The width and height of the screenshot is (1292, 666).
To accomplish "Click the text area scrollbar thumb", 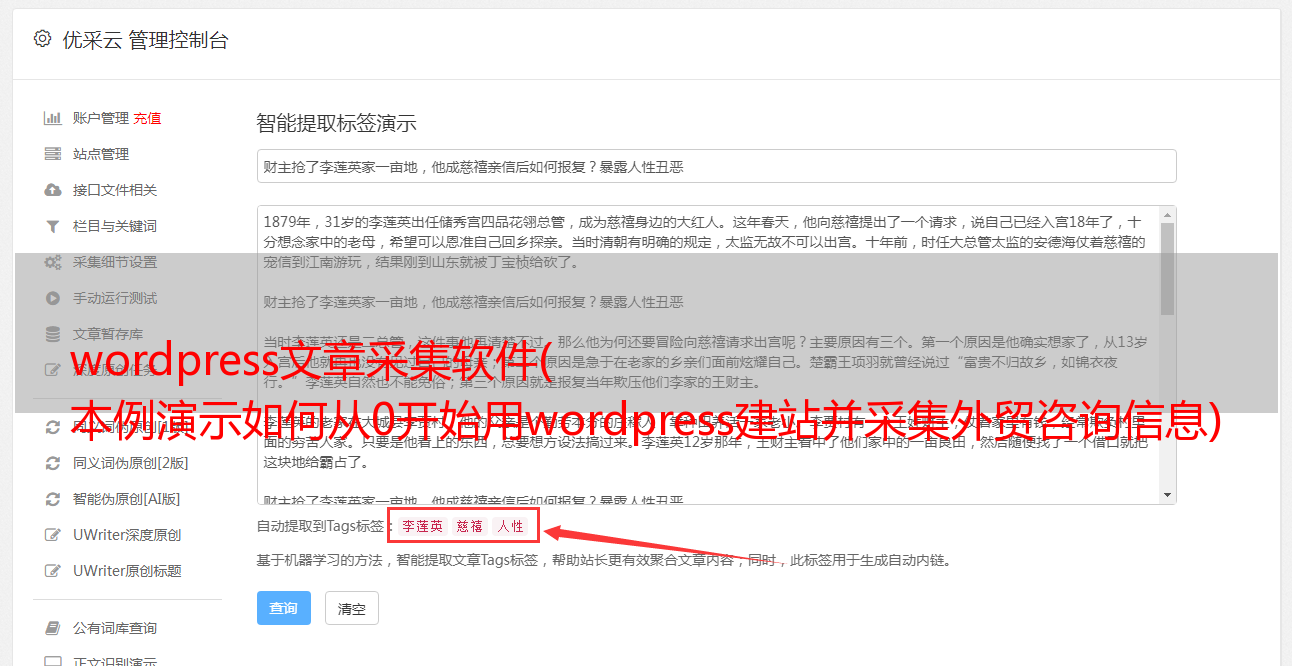I will point(1168,268).
